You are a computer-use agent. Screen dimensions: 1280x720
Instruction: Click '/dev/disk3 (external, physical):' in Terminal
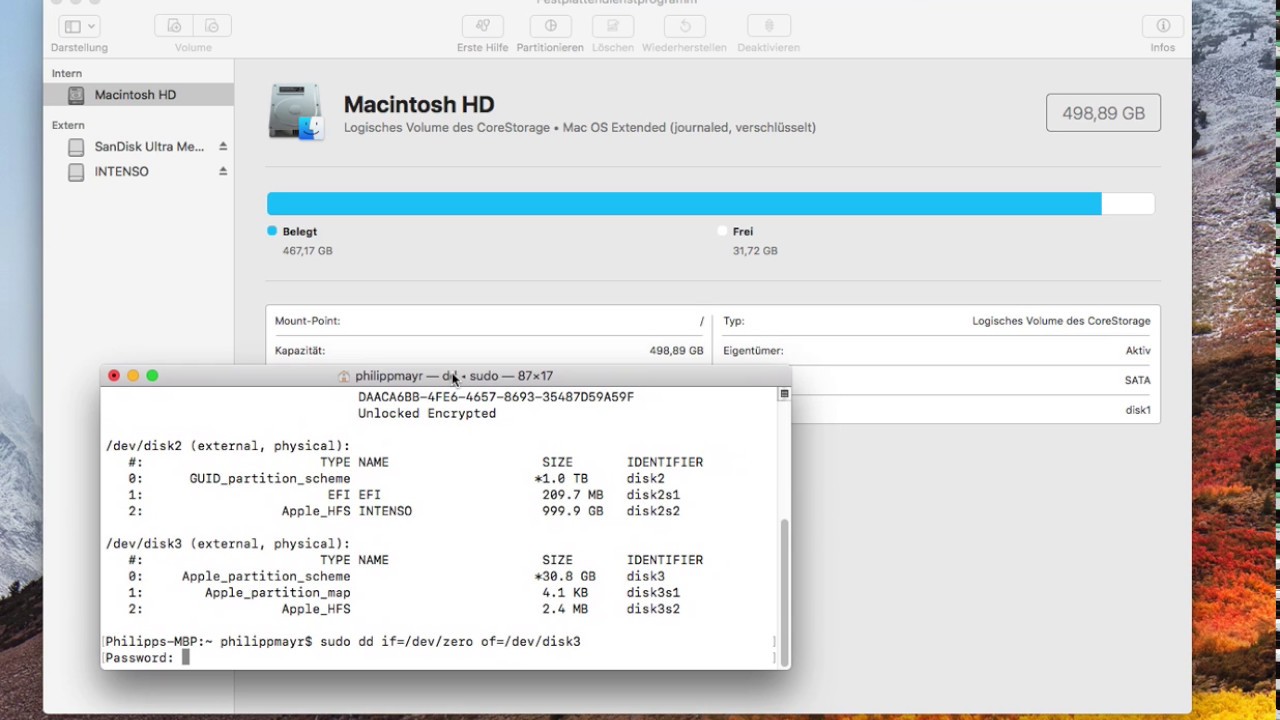228,544
